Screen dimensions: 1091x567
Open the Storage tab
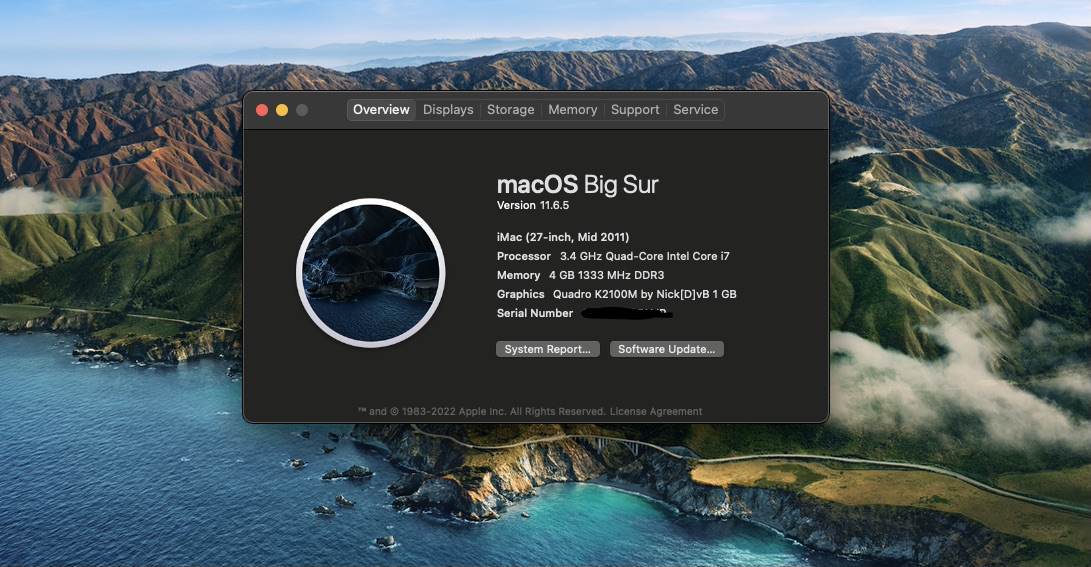coord(511,110)
